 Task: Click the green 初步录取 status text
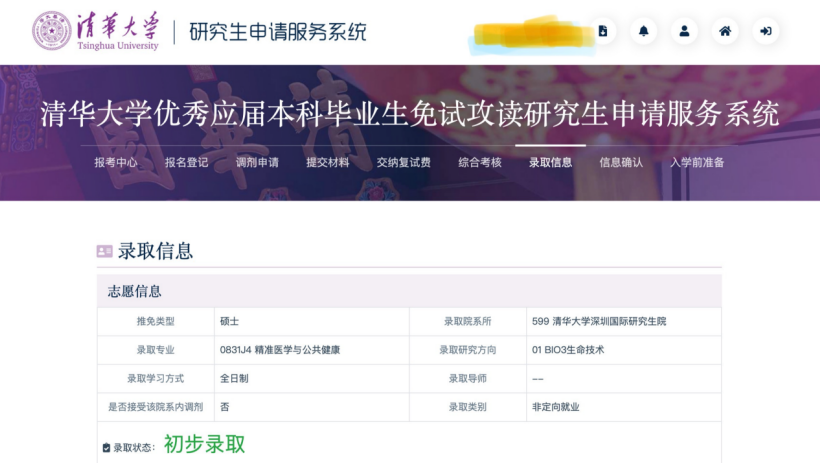click(x=204, y=445)
